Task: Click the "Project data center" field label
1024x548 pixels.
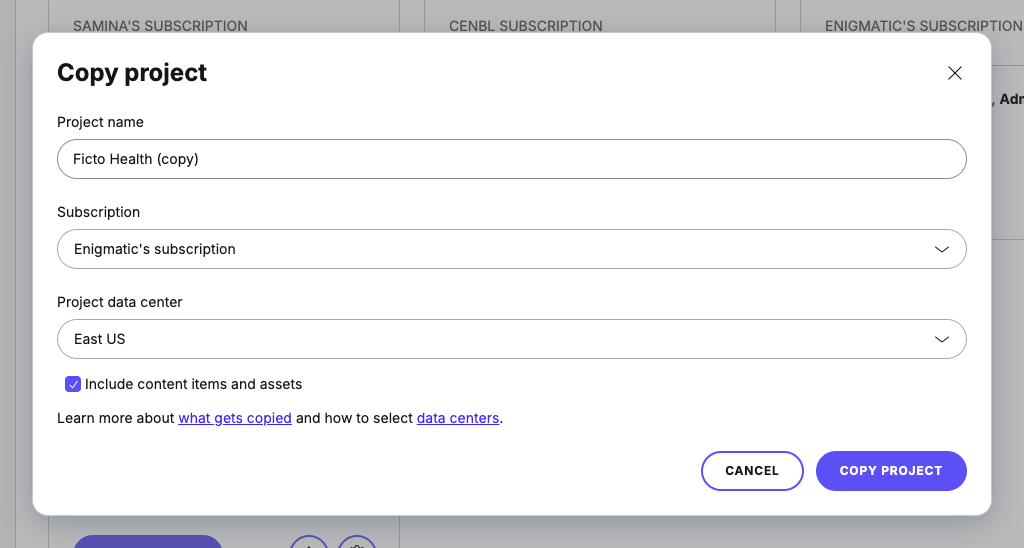Action: (x=120, y=302)
